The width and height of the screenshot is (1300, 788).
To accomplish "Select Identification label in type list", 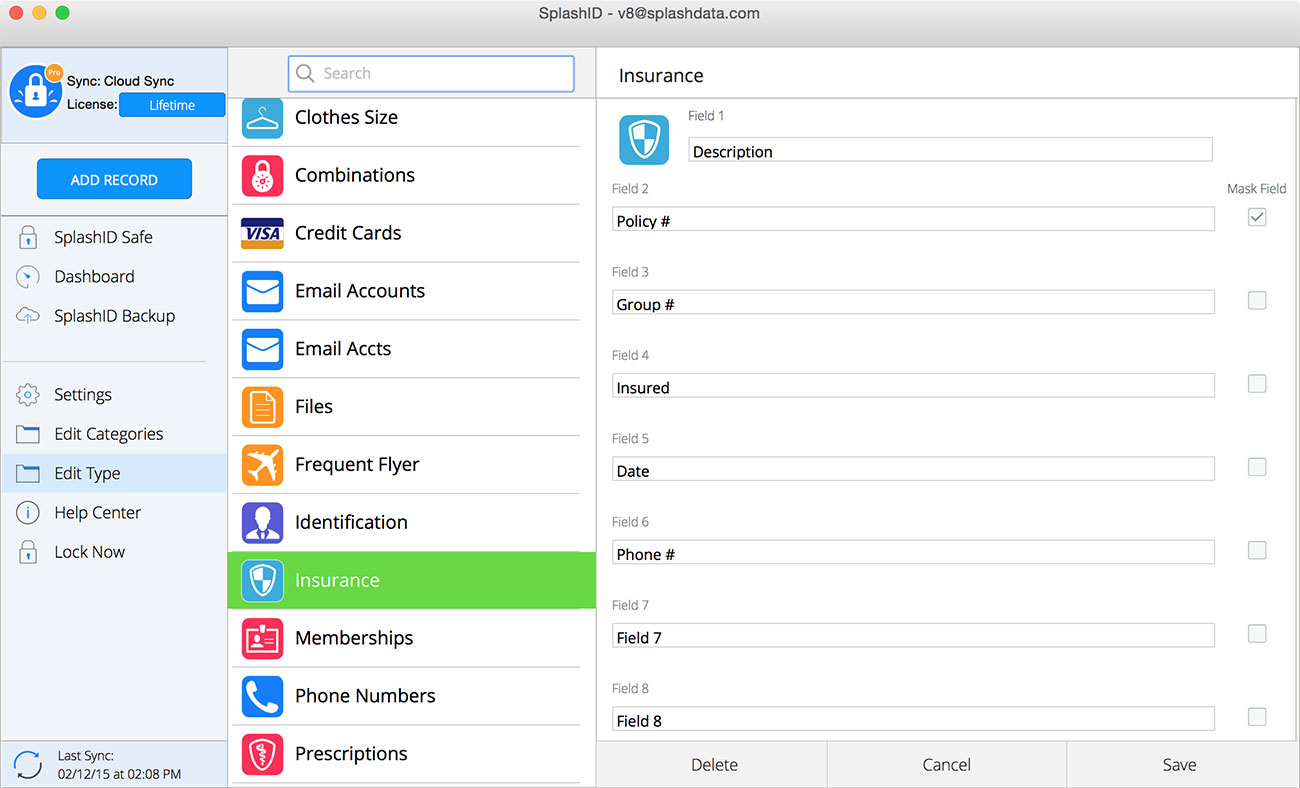I will tap(351, 523).
